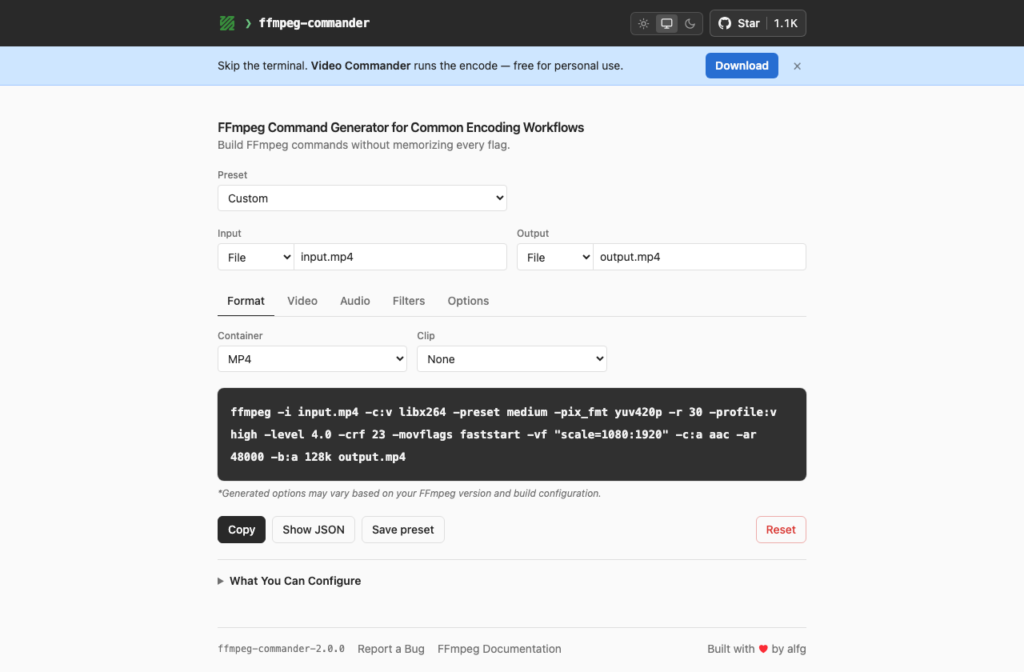
Task: Open the Container dropdown showing MP4
Action: 312,359
